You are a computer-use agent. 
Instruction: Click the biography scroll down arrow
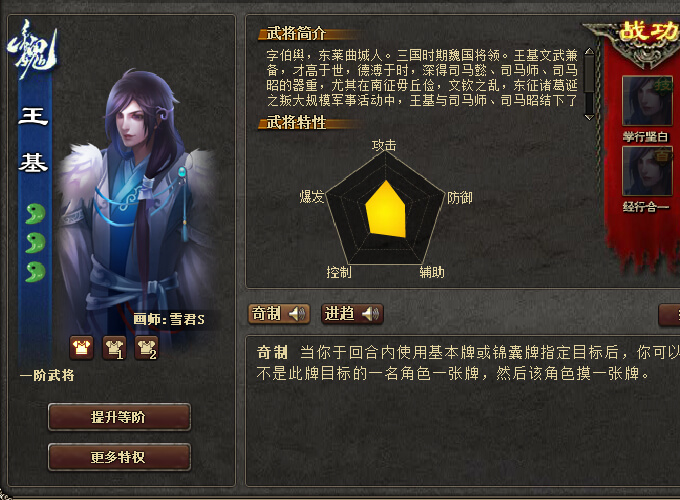pos(589,117)
